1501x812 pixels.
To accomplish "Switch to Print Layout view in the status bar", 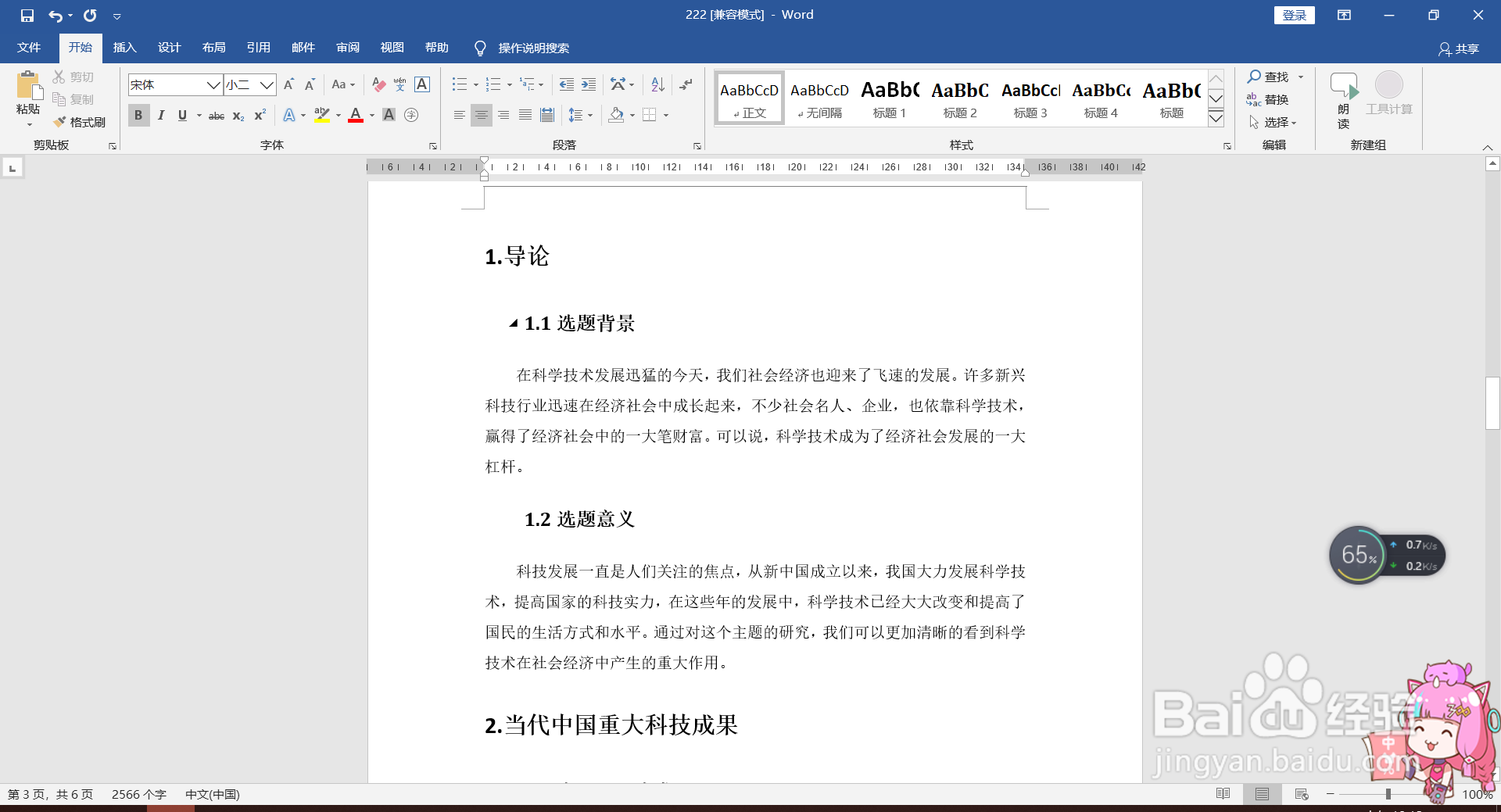I will pos(1262,794).
